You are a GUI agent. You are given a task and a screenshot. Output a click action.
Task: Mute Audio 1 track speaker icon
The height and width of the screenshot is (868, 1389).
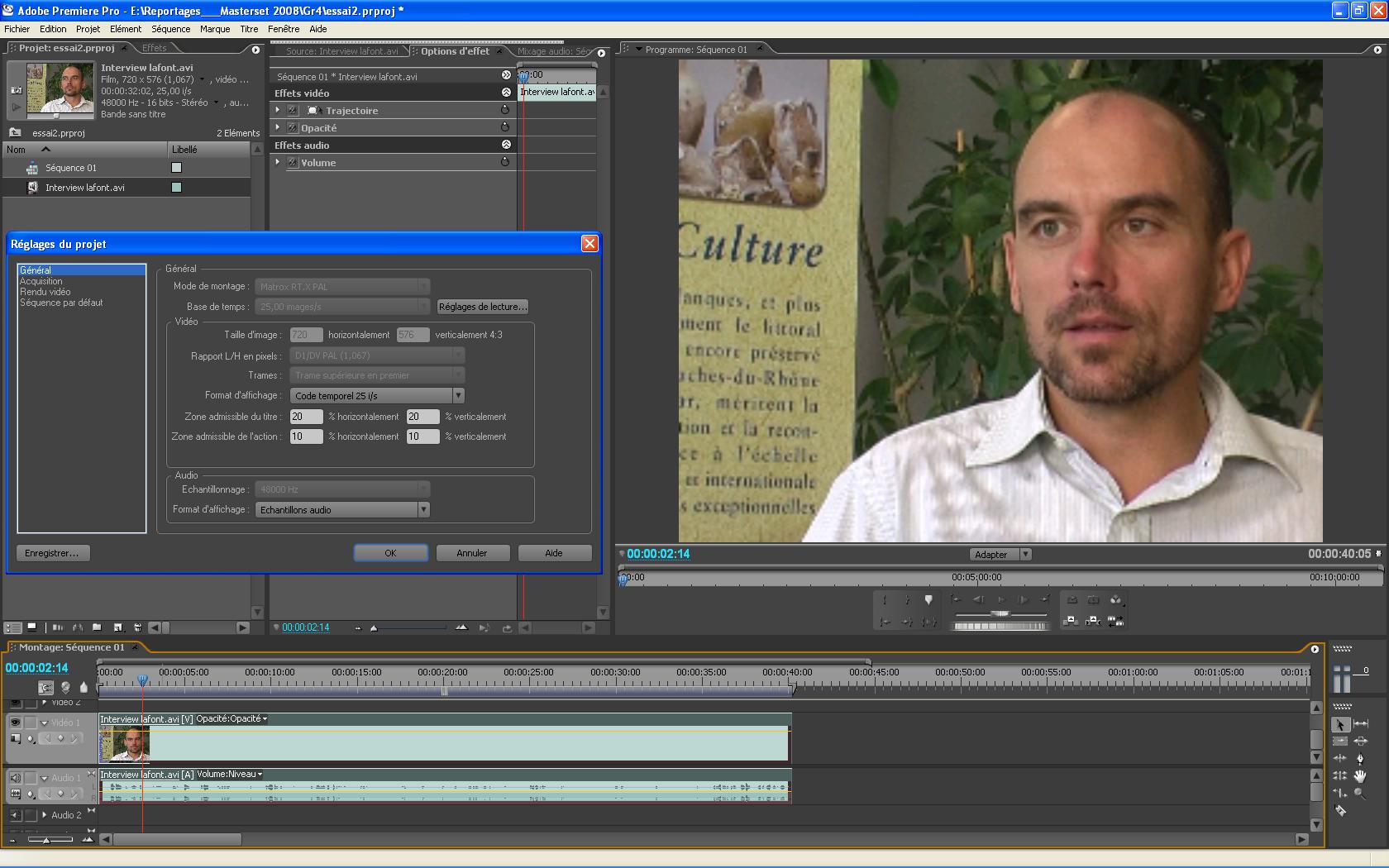(15, 778)
